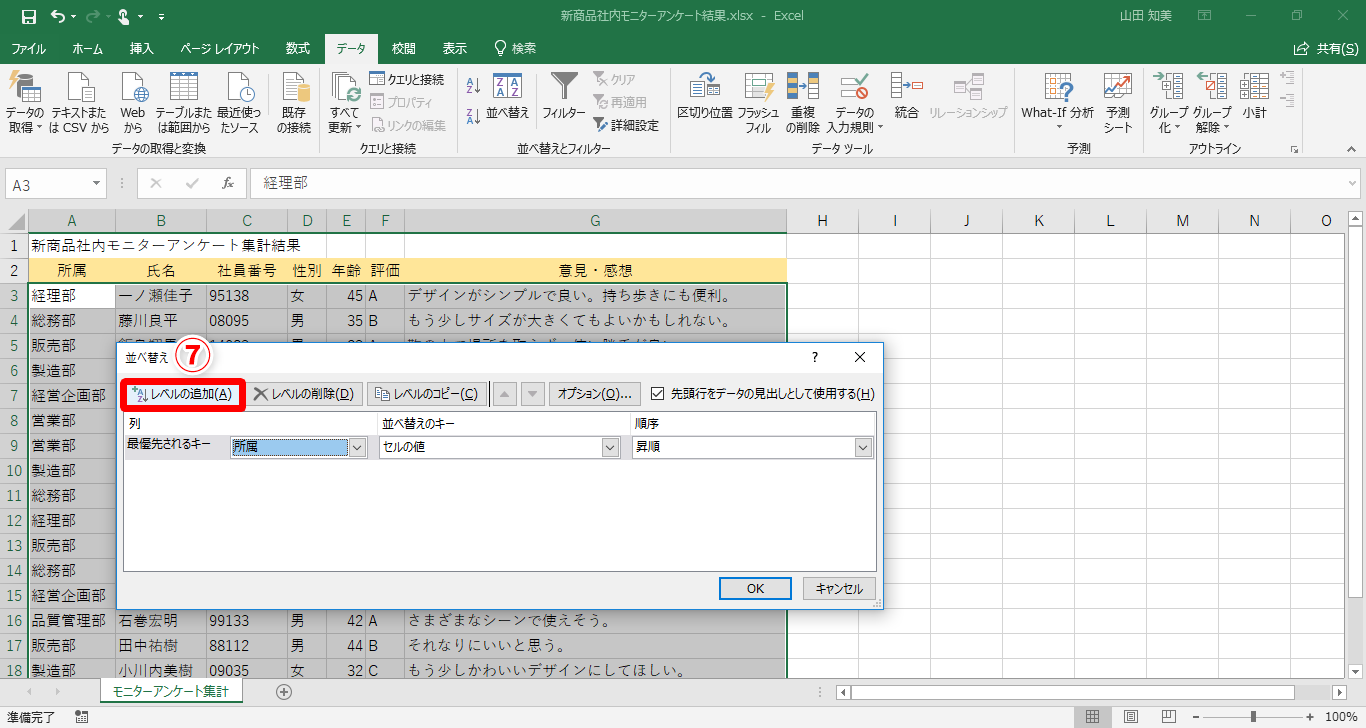
Task: Click 既存の接続 icon
Action: [x=294, y=89]
